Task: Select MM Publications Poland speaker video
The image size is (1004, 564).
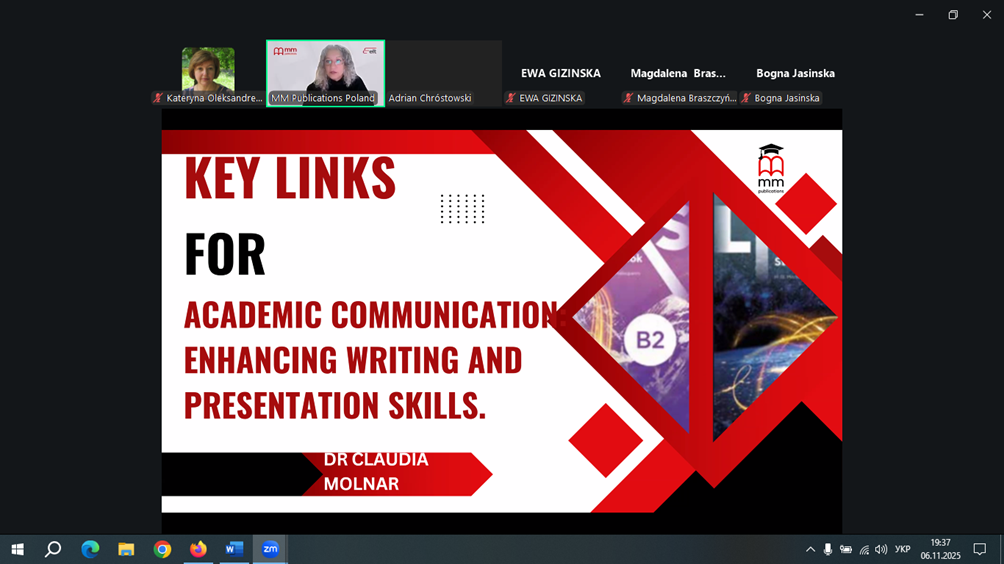Action: 325,72
